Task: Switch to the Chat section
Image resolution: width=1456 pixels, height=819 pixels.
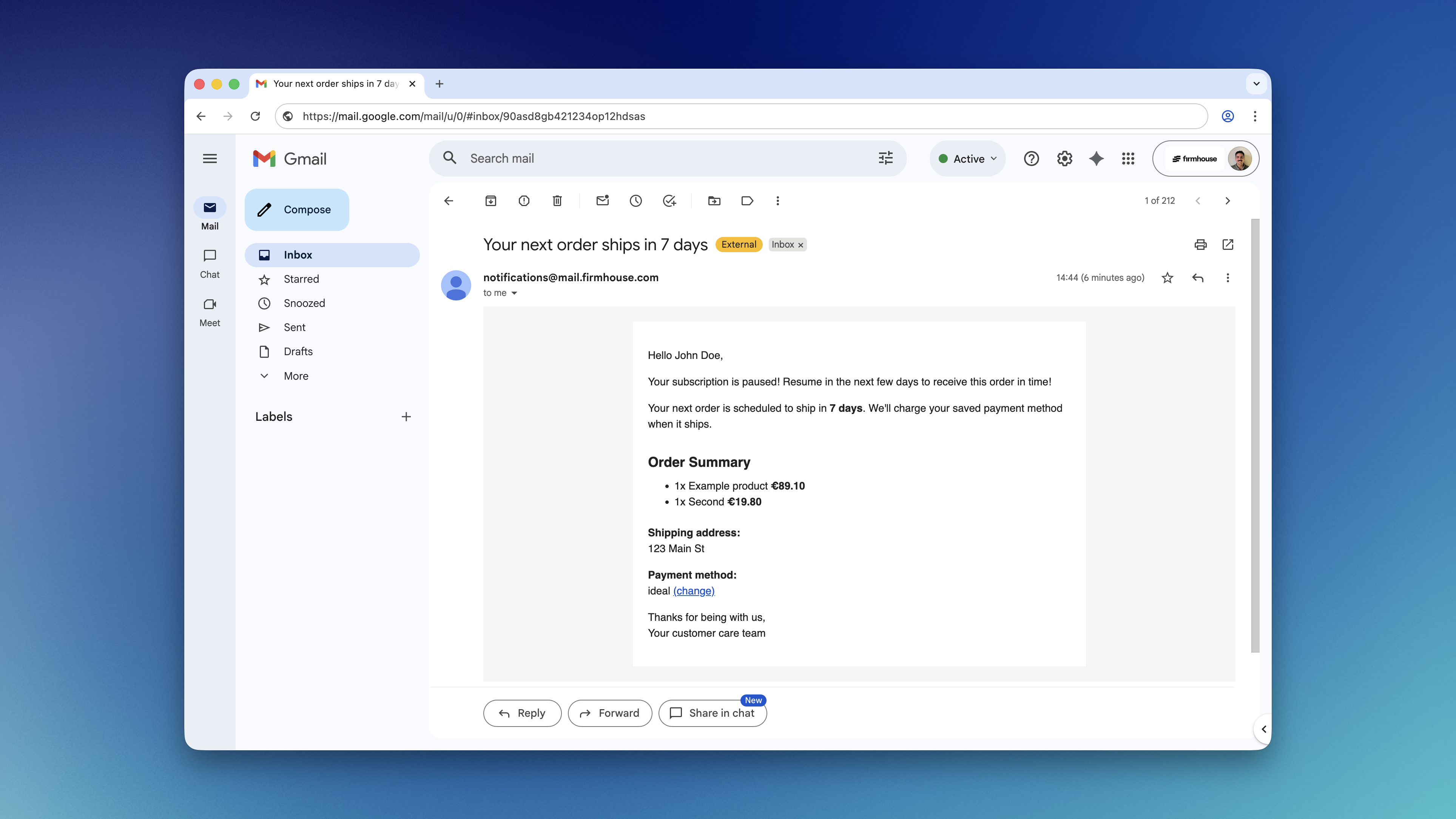Action: tap(210, 263)
